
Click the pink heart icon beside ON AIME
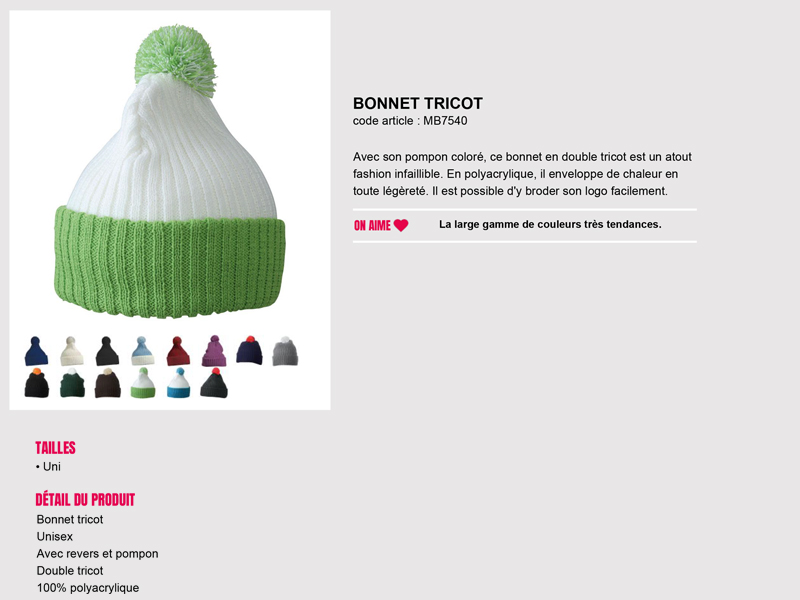tap(401, 226)
